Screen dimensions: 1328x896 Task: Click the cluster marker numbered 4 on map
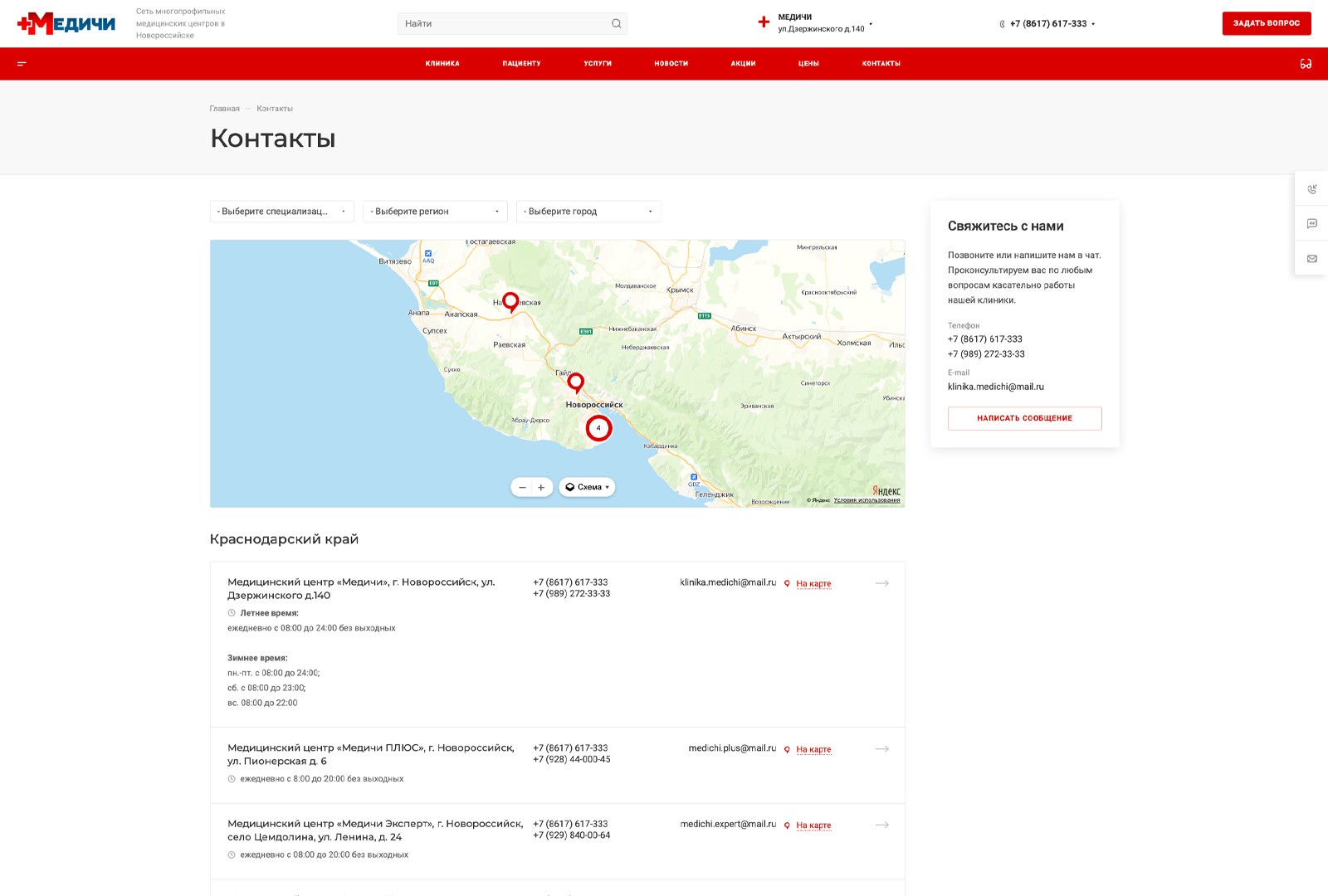[598, 428]
